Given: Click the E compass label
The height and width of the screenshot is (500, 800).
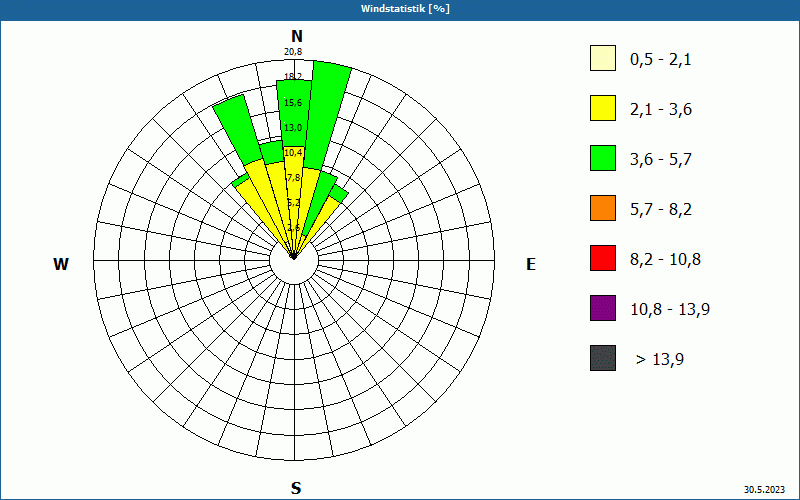Looking at the screenshot, I should click(x=531, y=264).
